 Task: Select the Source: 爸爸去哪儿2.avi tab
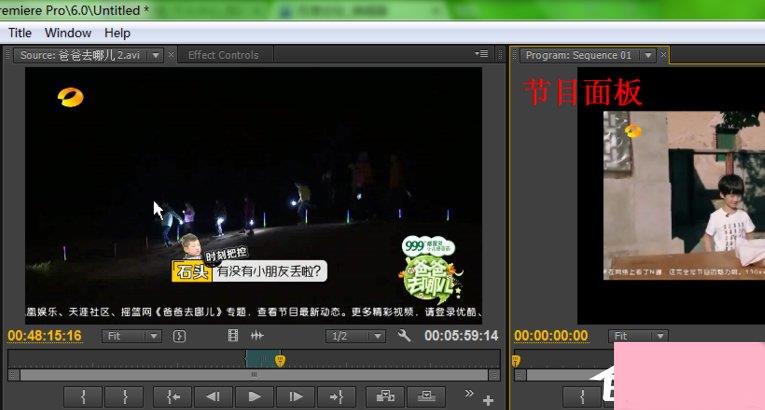click(x=81, y=55)
